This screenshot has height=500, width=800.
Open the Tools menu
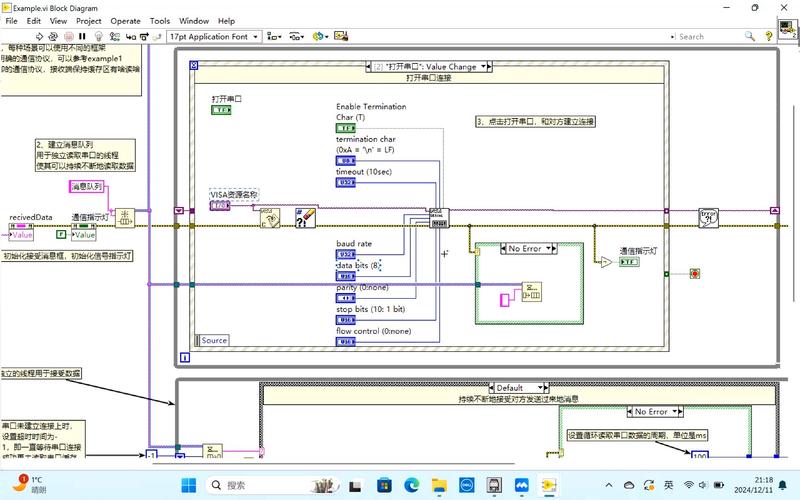(160, 20)
